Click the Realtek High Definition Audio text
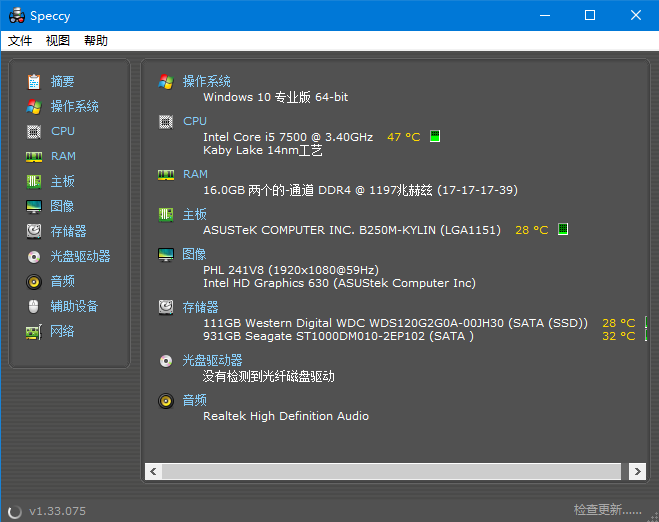659x522 pixels. point(286,417)
